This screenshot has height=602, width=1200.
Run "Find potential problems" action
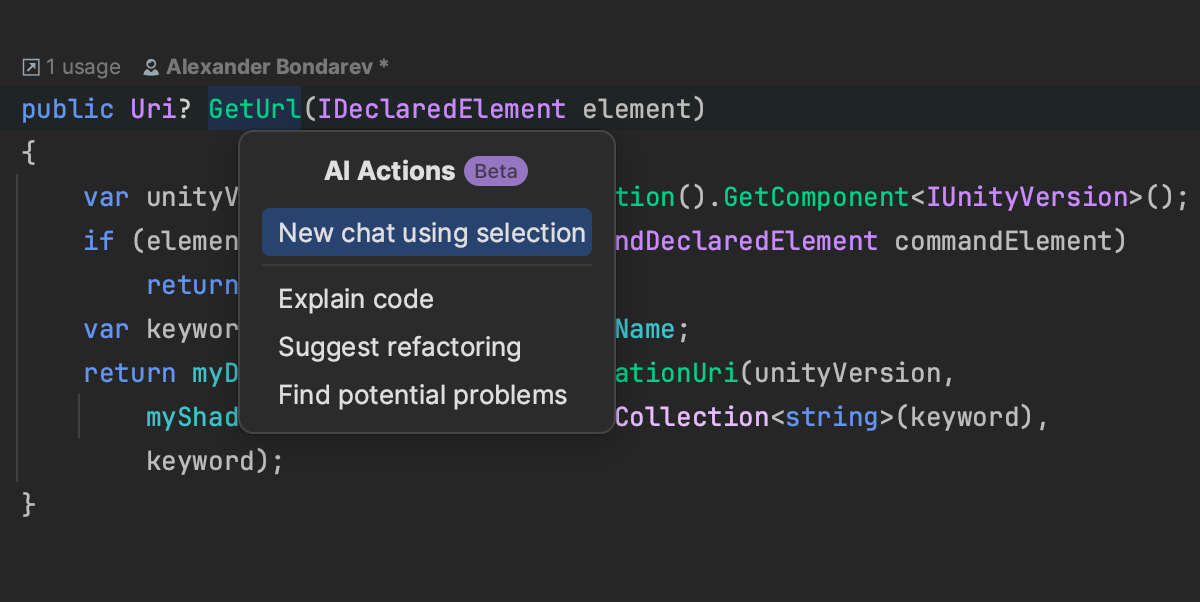pyautogui.click(x=422, y=395)
